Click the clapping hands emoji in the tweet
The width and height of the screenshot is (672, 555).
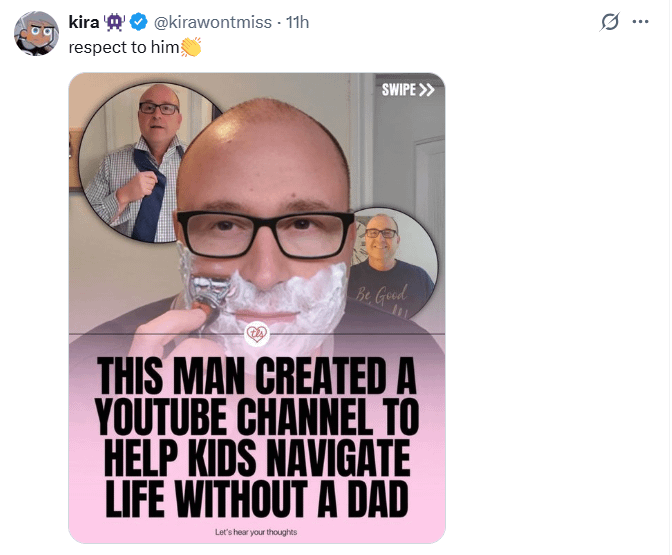pyautogui.click(x=191, y=47)
